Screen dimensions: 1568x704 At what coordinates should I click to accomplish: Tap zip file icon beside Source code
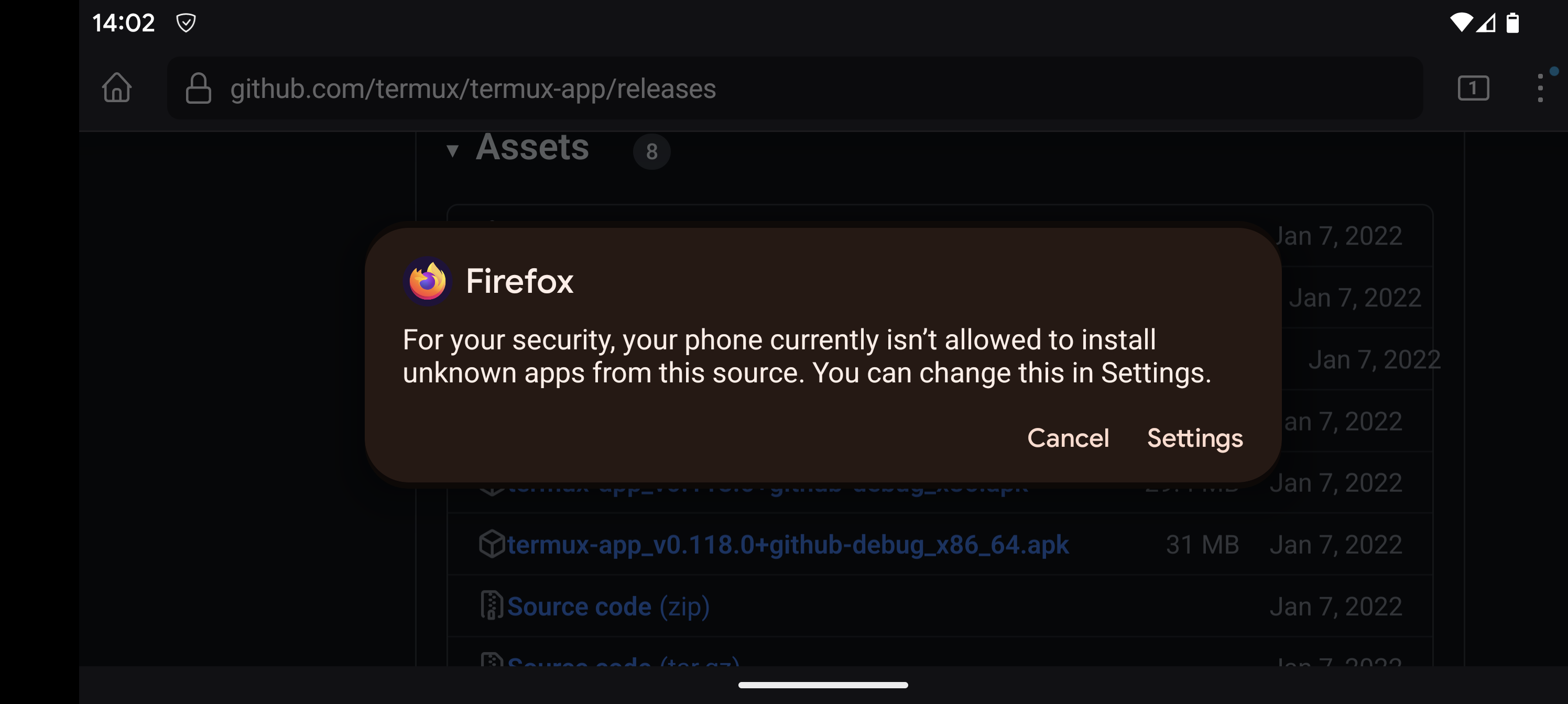491,606
